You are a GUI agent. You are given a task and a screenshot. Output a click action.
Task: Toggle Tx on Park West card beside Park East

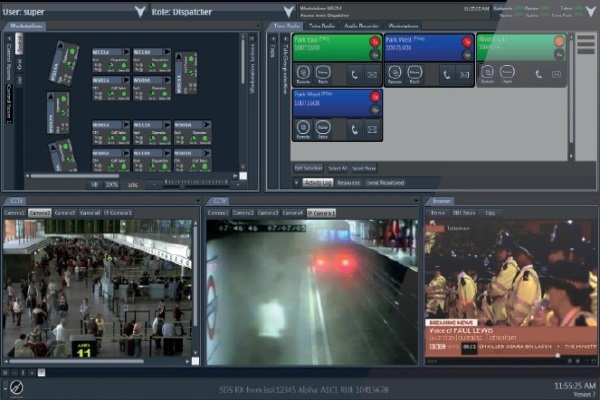(467, 41)
